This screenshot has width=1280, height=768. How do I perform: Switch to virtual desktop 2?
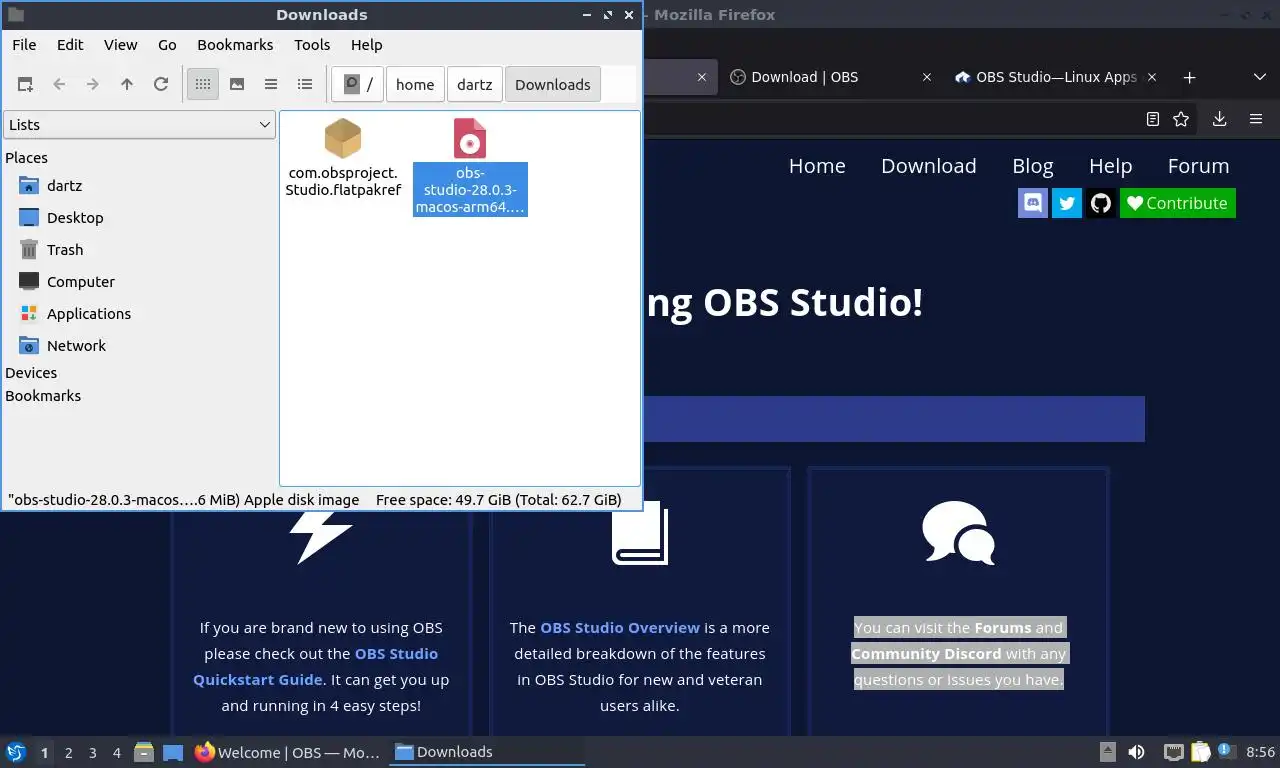(x=68, y=753)
